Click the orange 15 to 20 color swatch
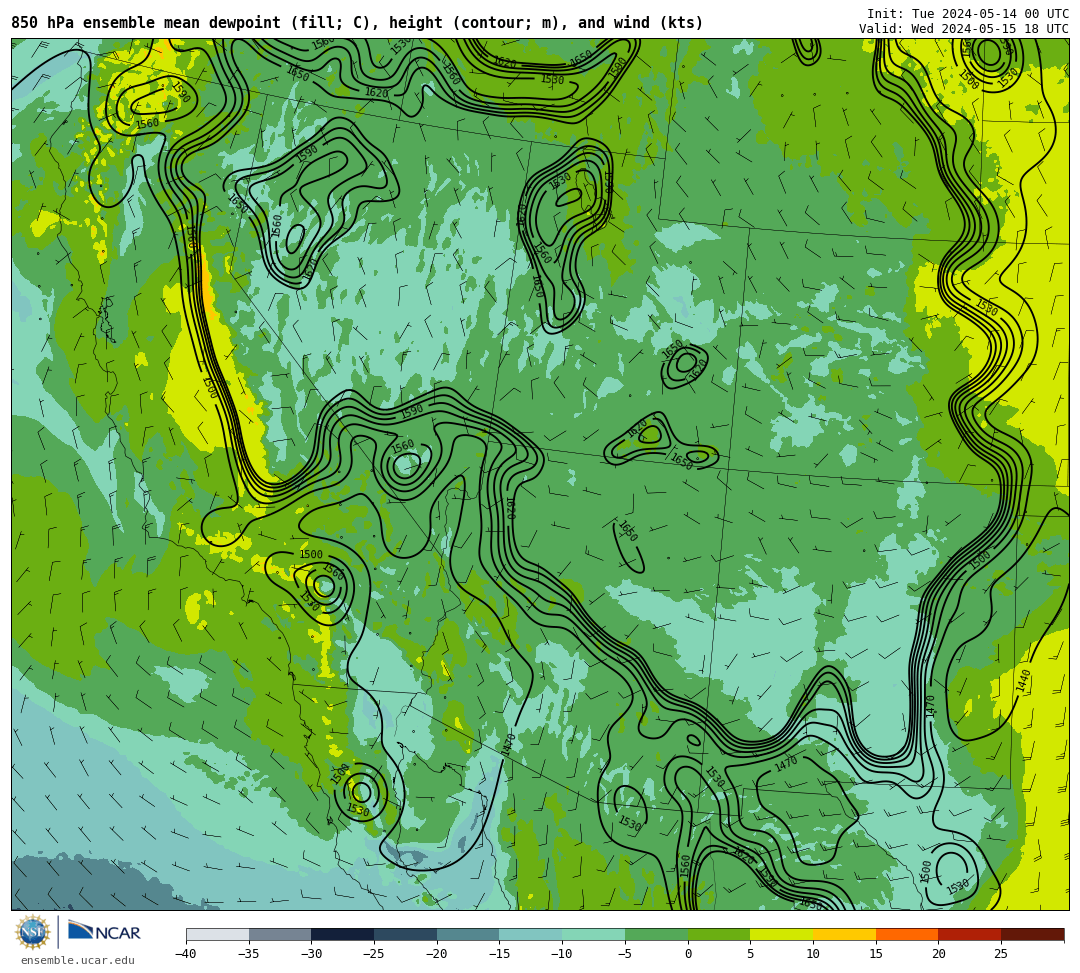Image resolution: width=1080 pixels, height=973 pixels. [907, 934]
